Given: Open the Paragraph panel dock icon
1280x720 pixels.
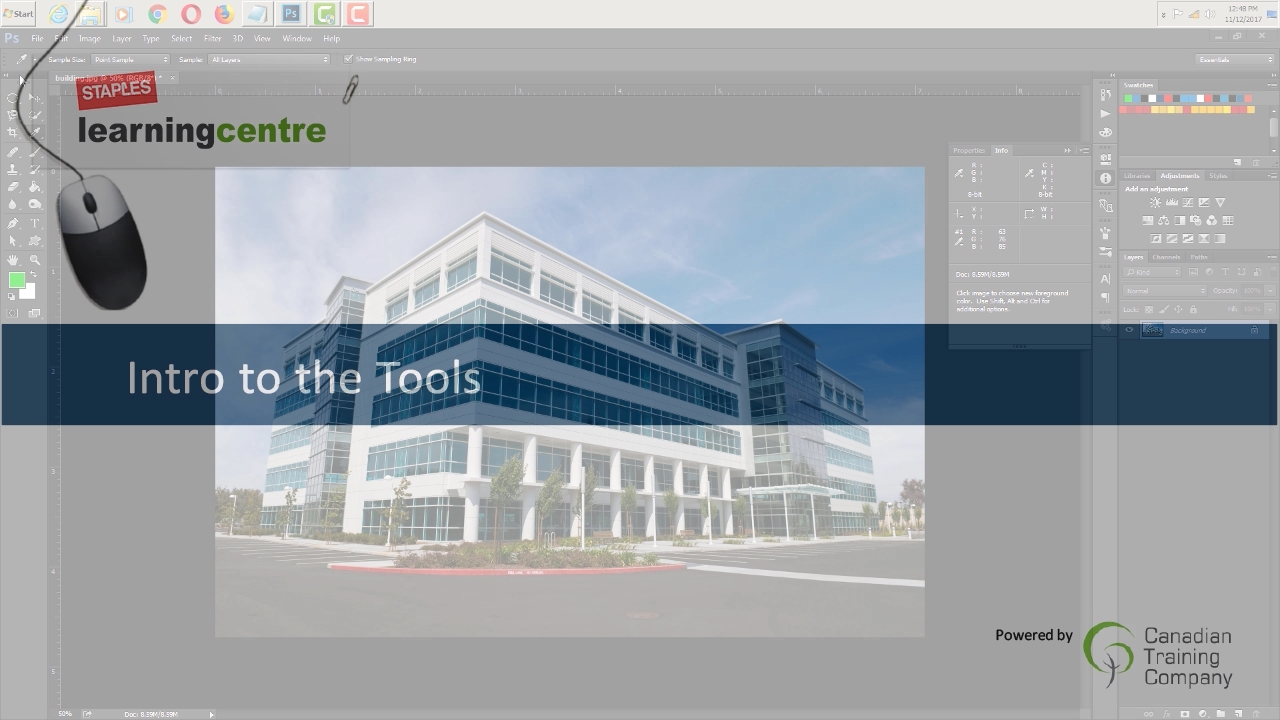Looking at the screenshot, I should pyautogui.click(x=1105, y=298).
